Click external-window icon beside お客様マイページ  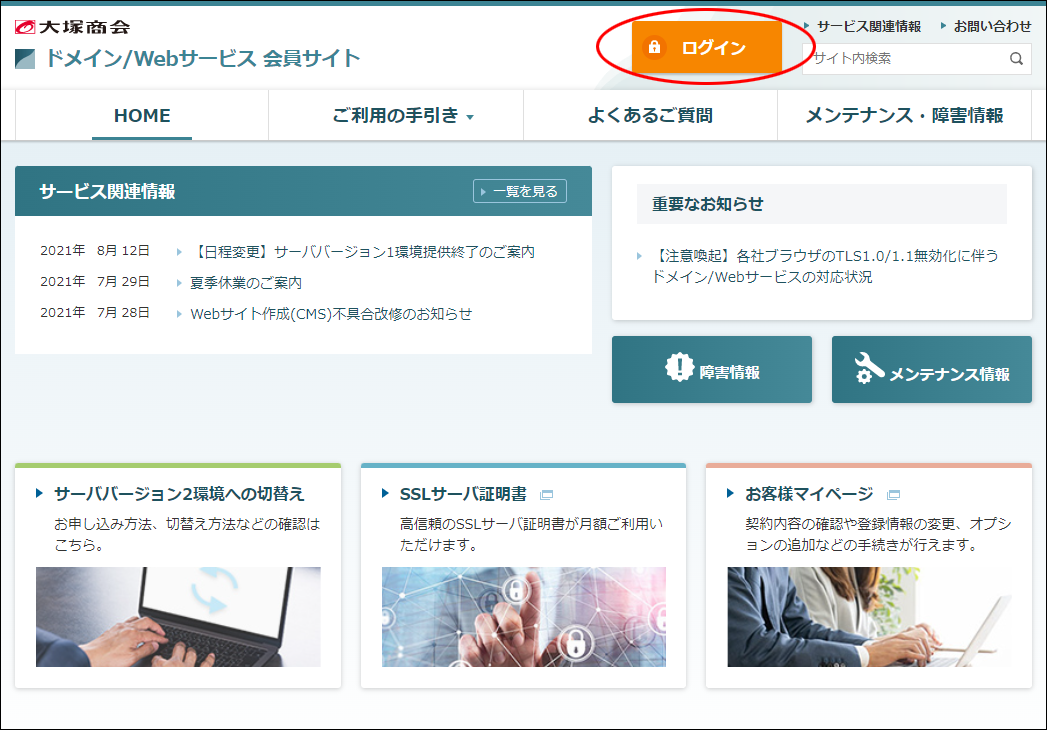[893, 495]
